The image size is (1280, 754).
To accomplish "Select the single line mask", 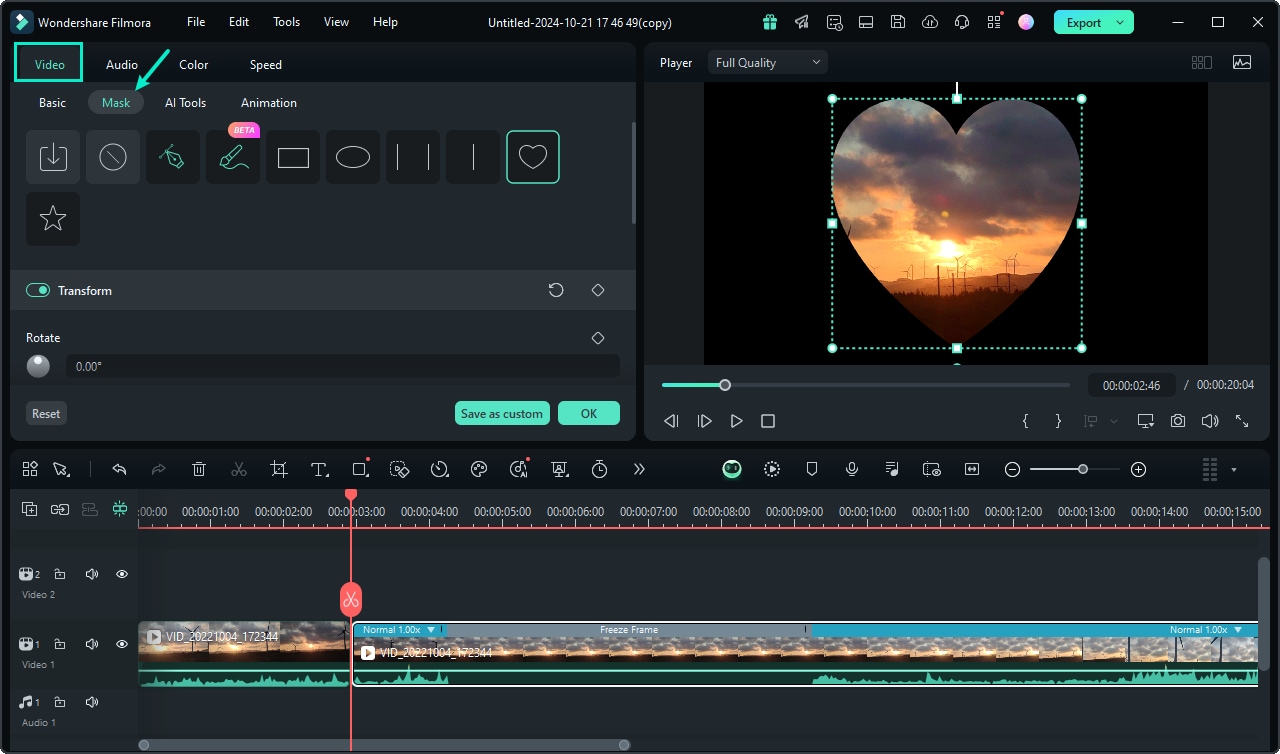I will 473,157.
